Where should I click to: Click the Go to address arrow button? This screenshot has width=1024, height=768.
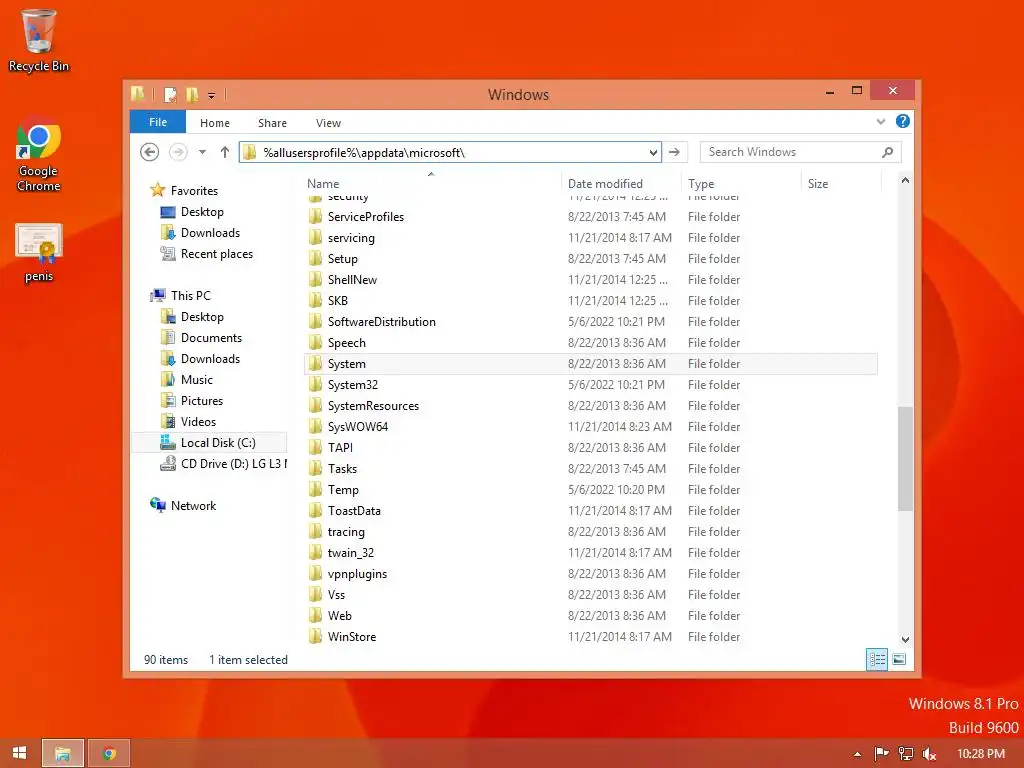(675, 152)
